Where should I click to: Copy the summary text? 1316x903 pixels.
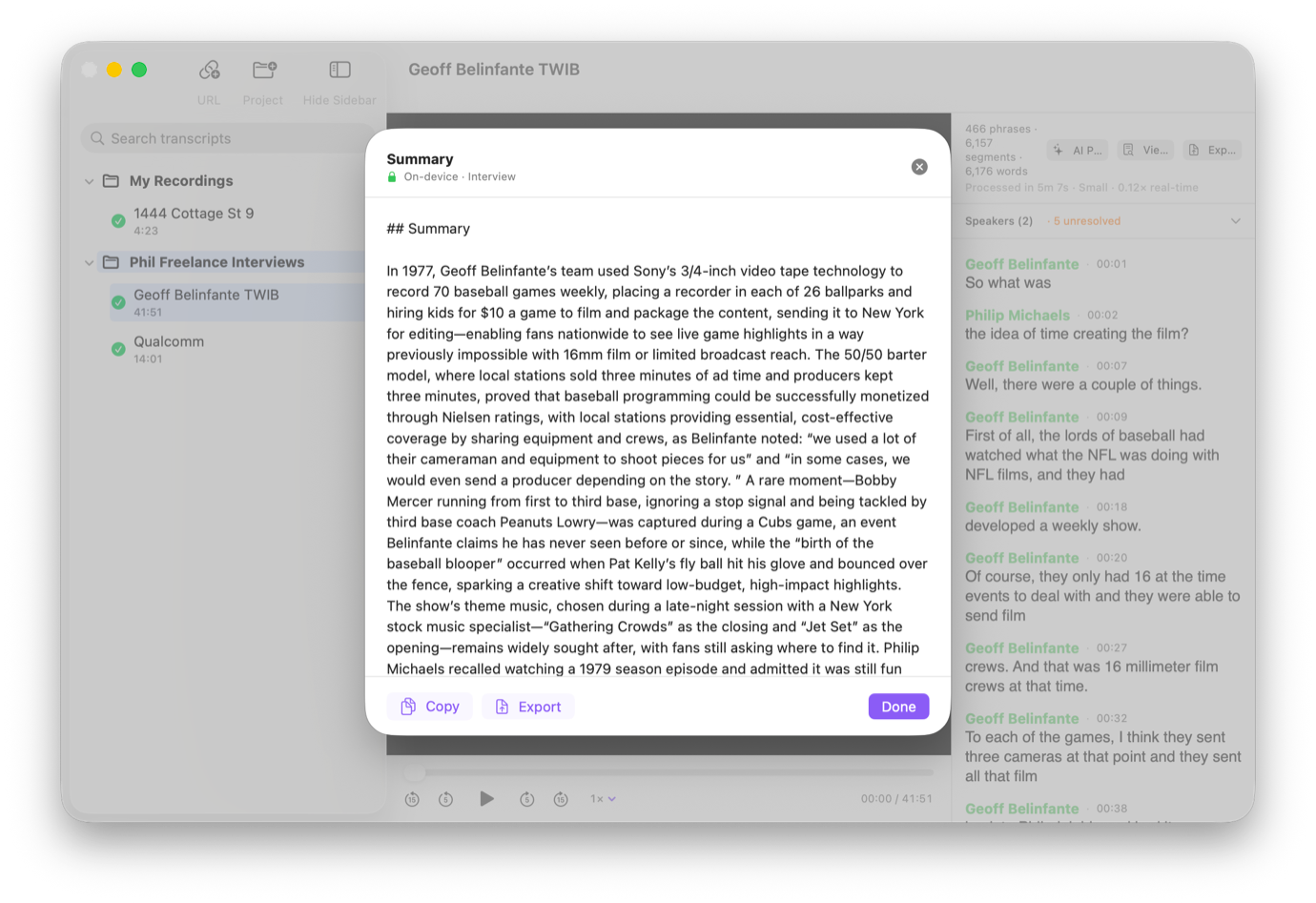430,707
